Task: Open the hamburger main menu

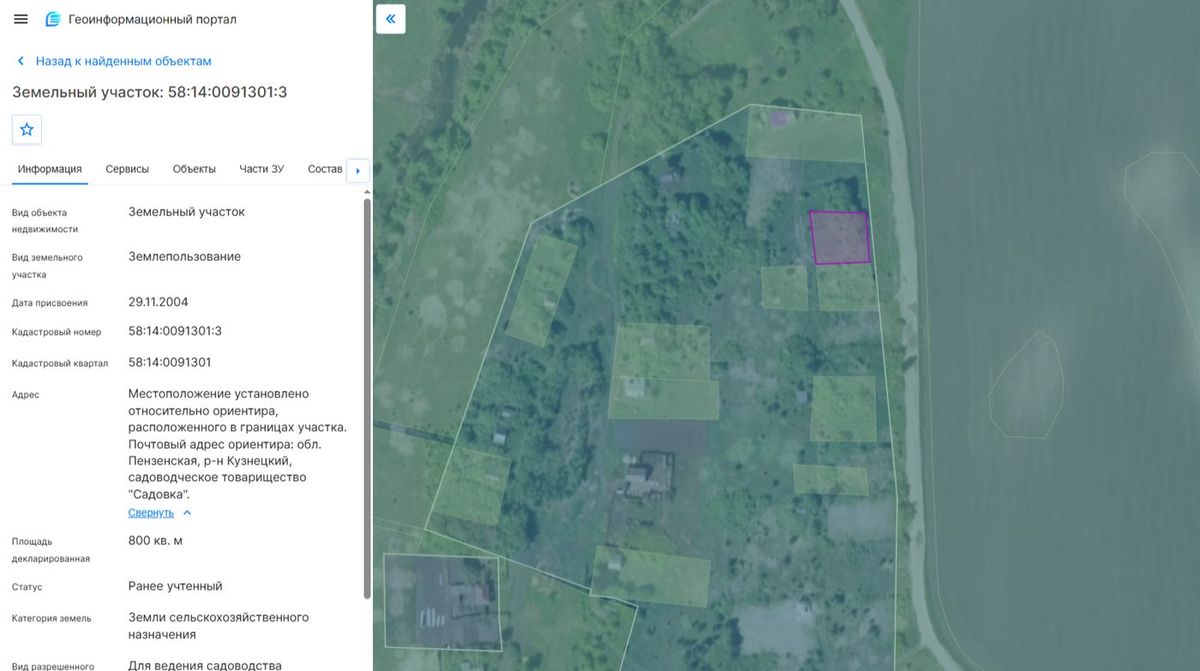Action: pos(20,19)
